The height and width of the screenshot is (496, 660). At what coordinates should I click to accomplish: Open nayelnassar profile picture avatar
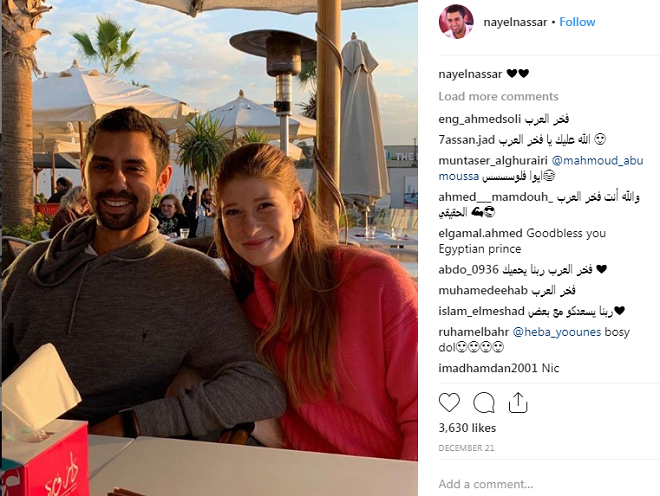coord(456,22)
